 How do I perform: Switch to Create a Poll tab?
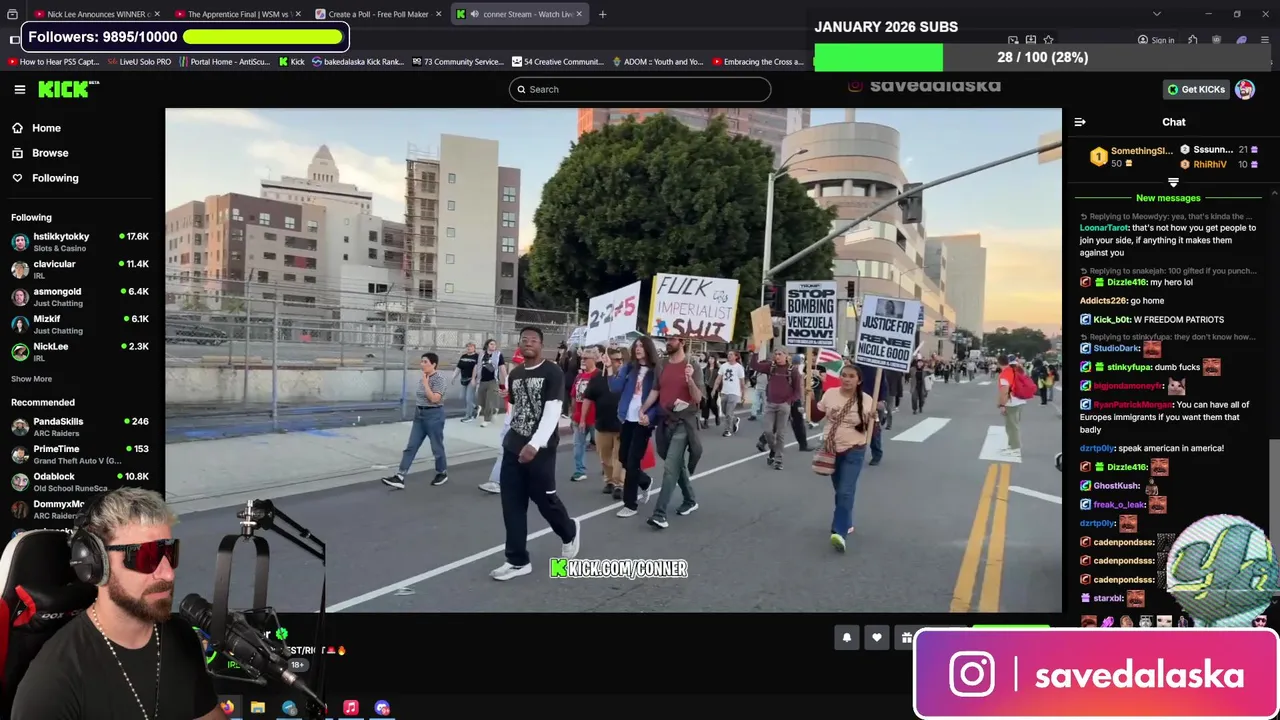(378, 14)
